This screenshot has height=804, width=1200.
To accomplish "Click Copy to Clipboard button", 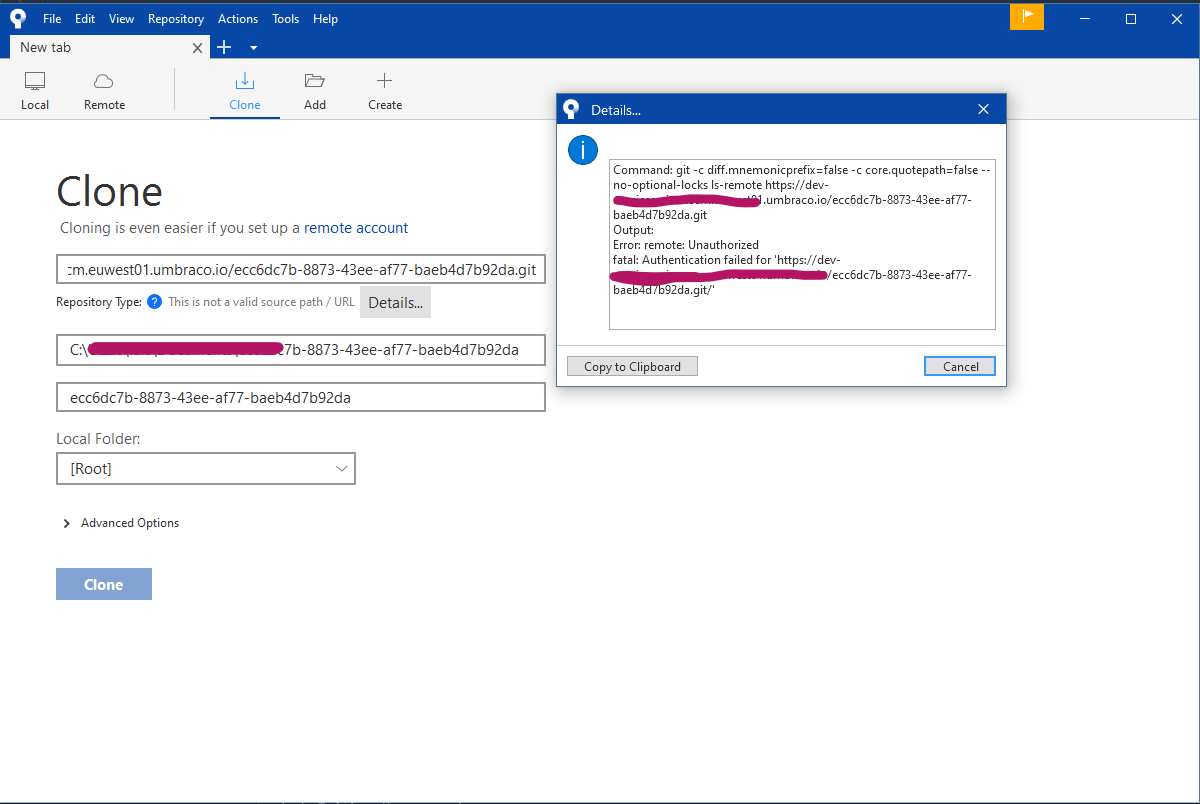I will [632, 367].
